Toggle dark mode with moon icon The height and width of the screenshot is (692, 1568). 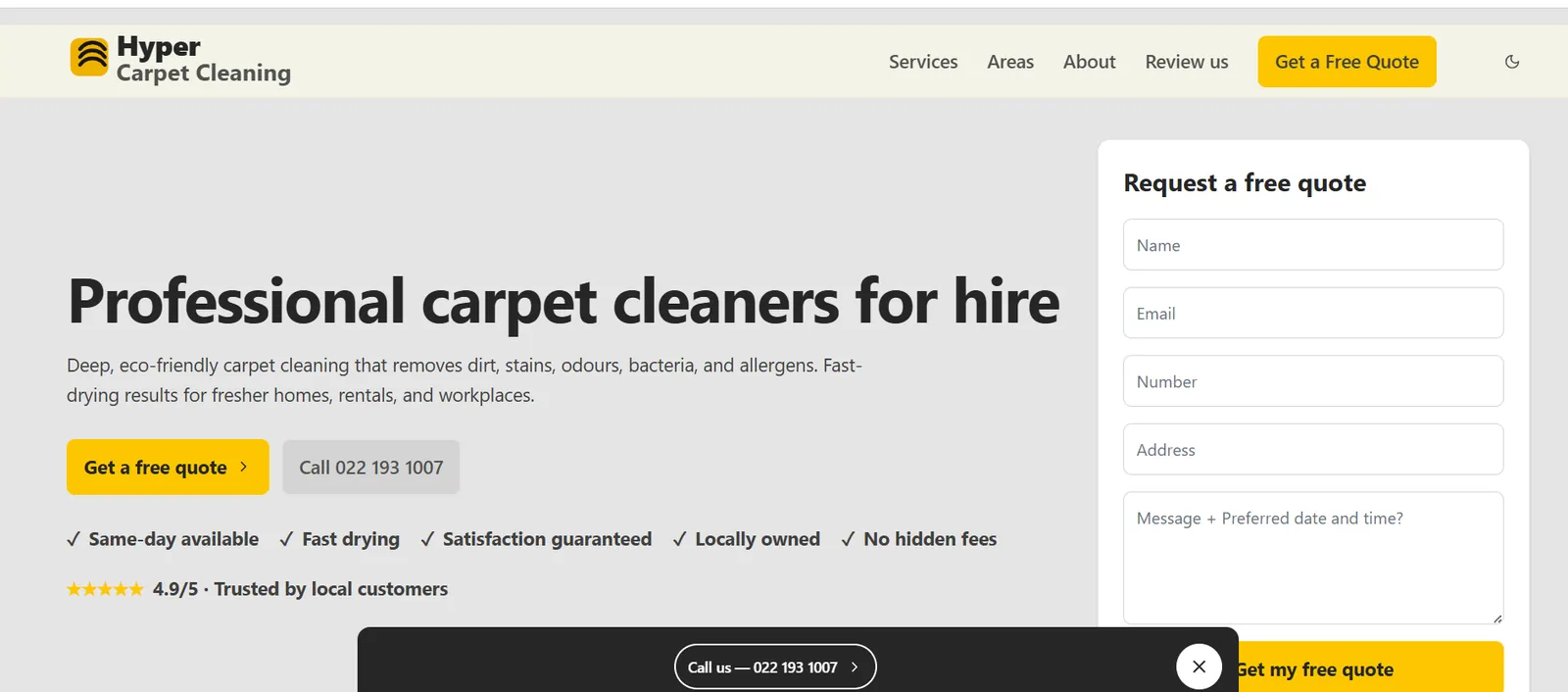1512,62
